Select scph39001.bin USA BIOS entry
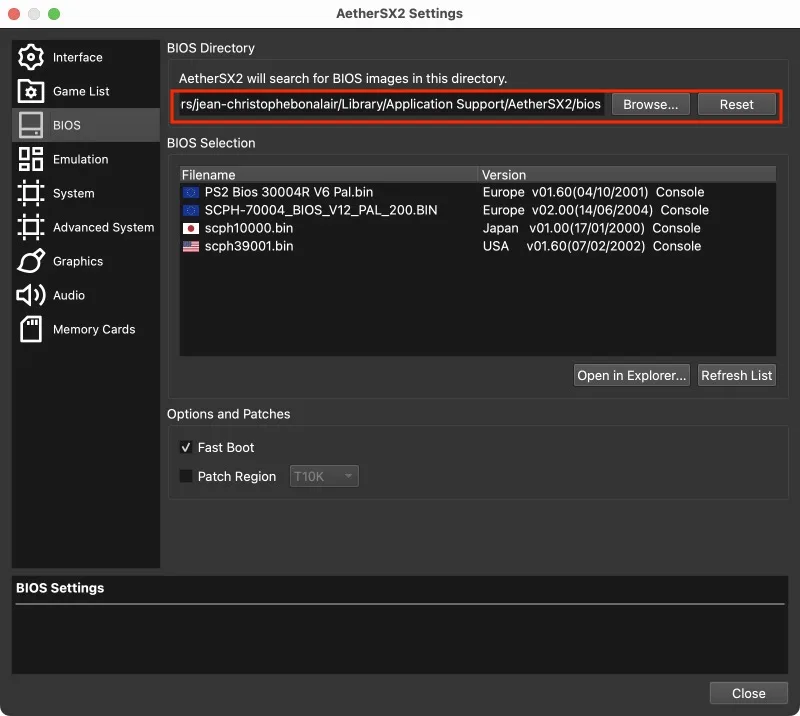This screenshot has width=800, height=716. pyautogui.click(x=250, y=246)
